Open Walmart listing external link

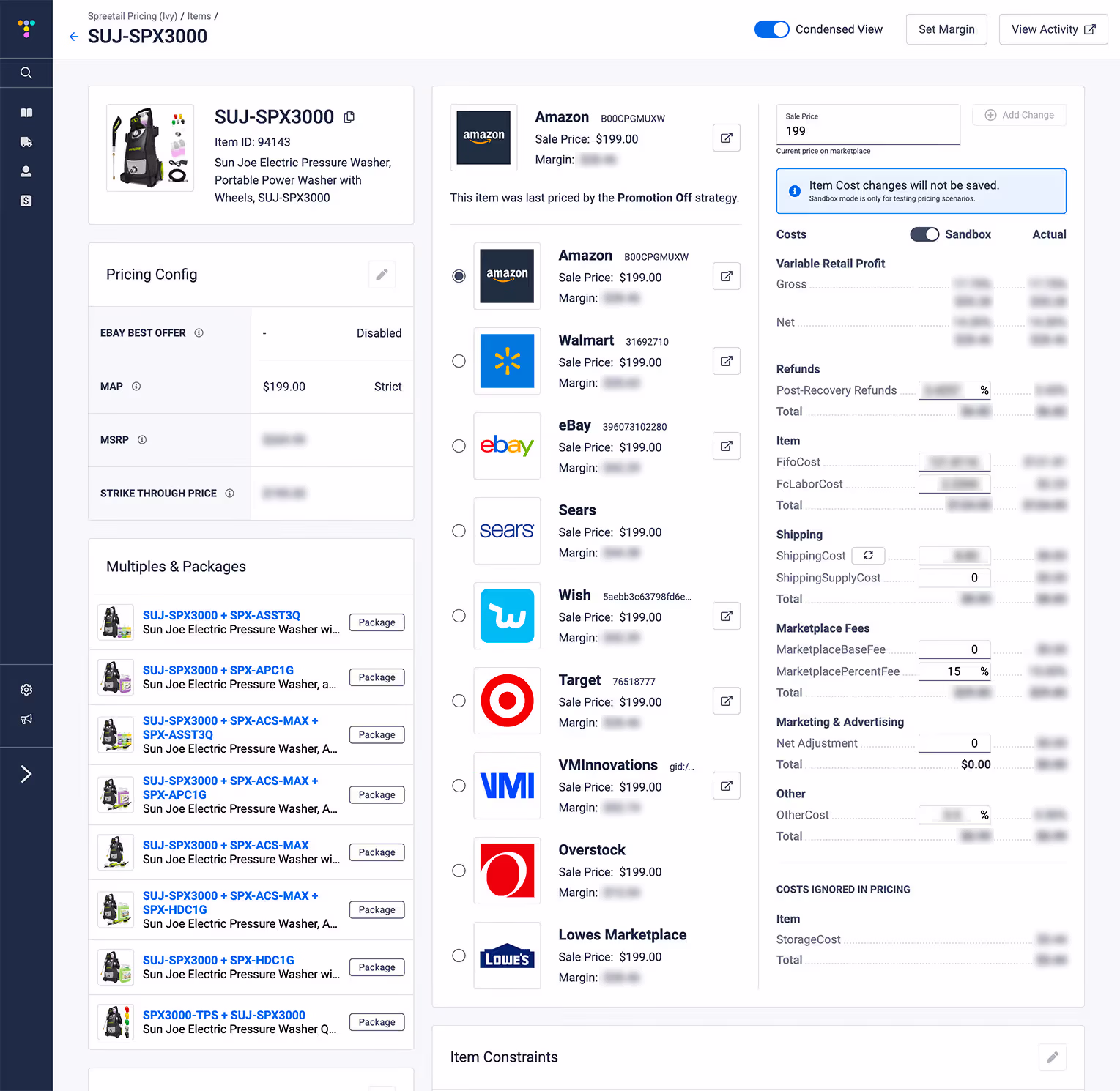pyautogui.click(x=726, y=361)
